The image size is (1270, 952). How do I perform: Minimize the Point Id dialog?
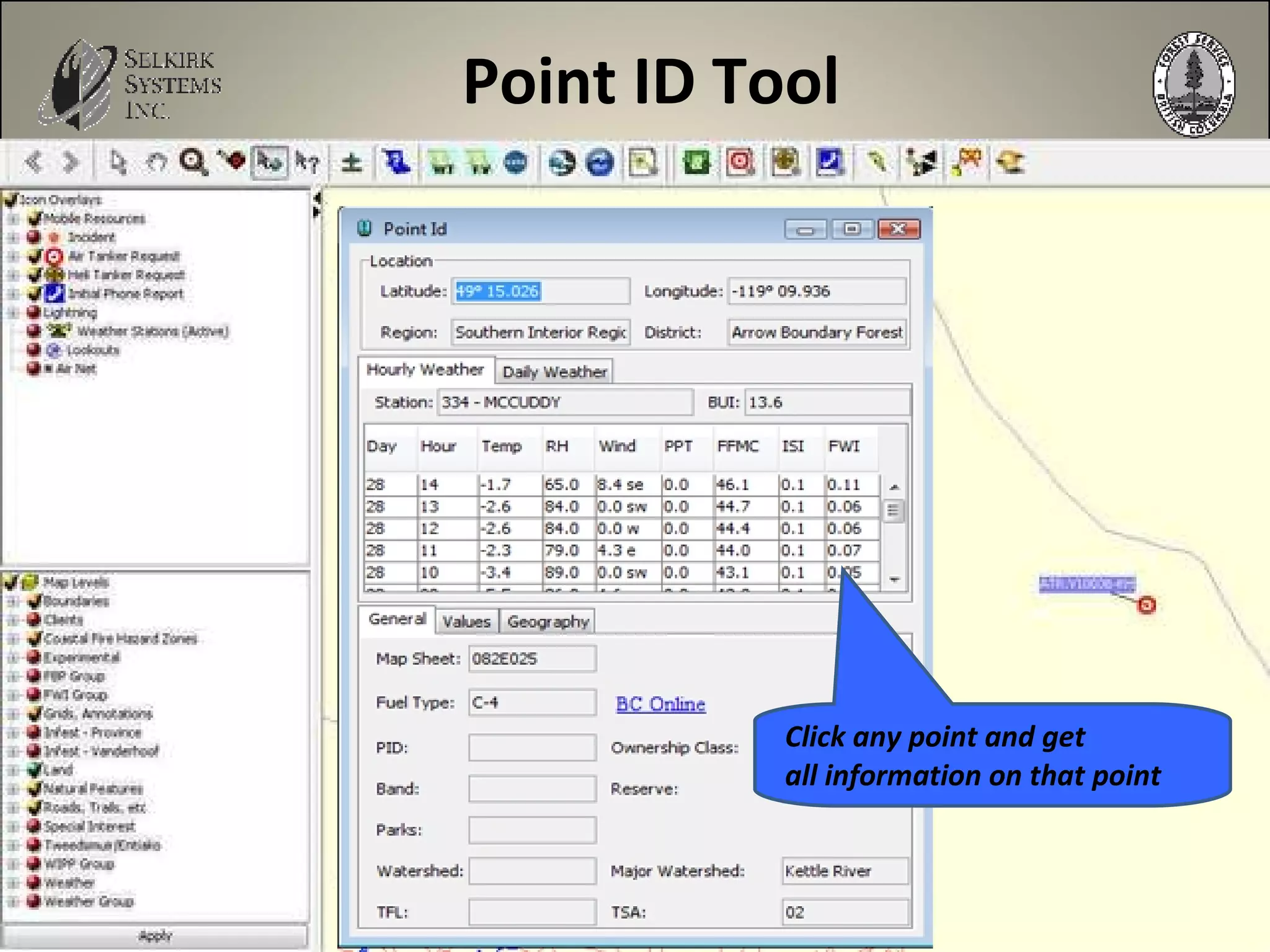tap(806, 229)
